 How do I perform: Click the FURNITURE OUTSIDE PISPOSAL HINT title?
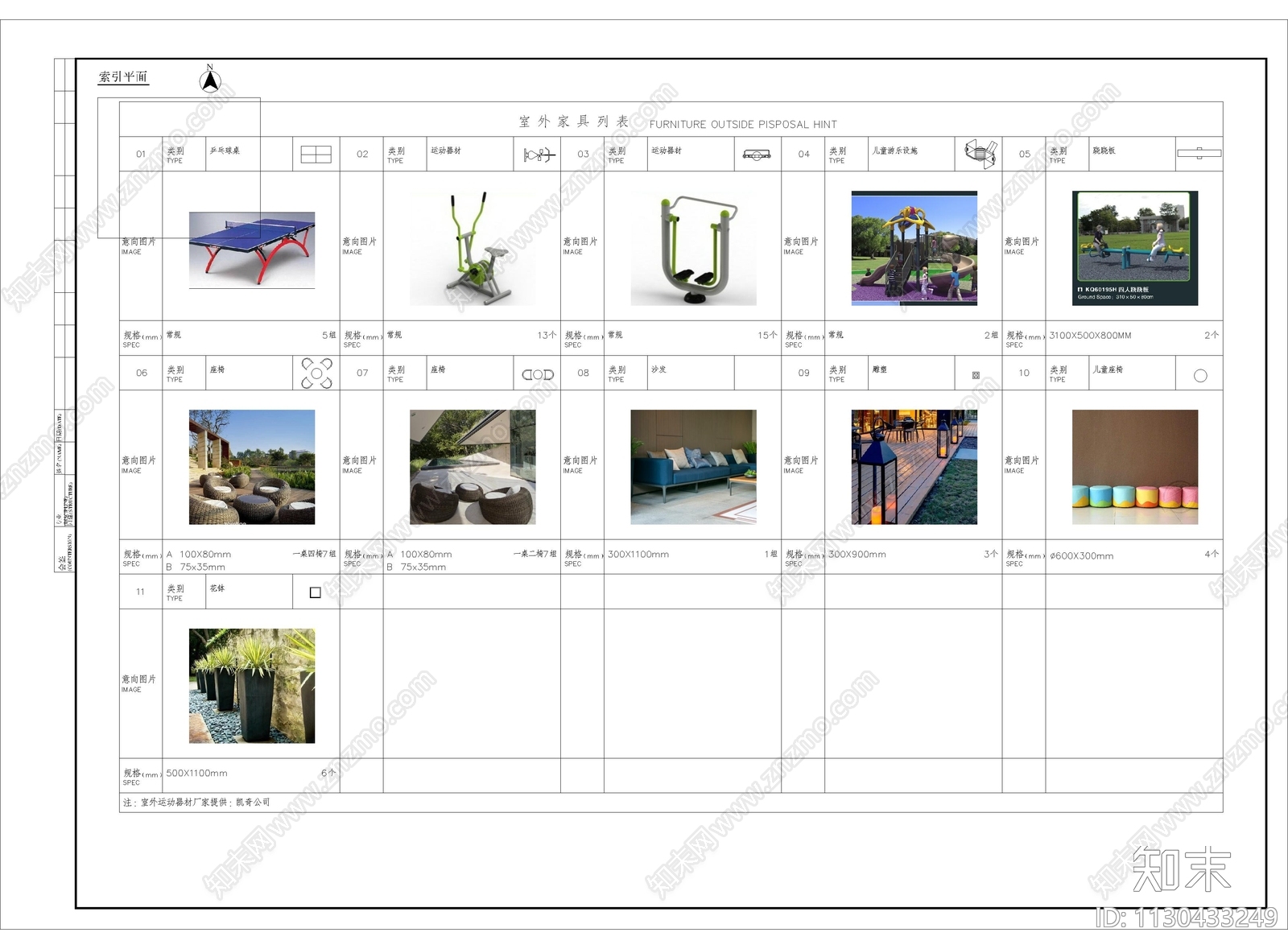click(x=743, y=124)
